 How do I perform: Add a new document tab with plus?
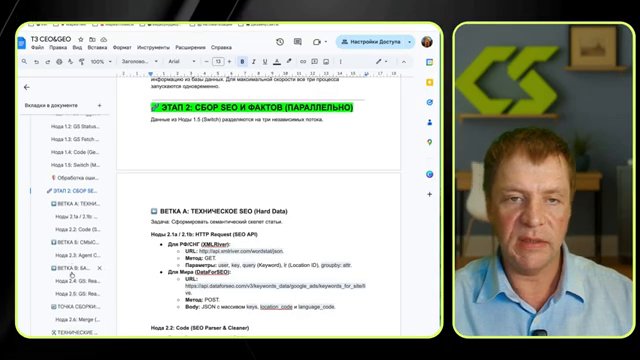coord(99,105)
